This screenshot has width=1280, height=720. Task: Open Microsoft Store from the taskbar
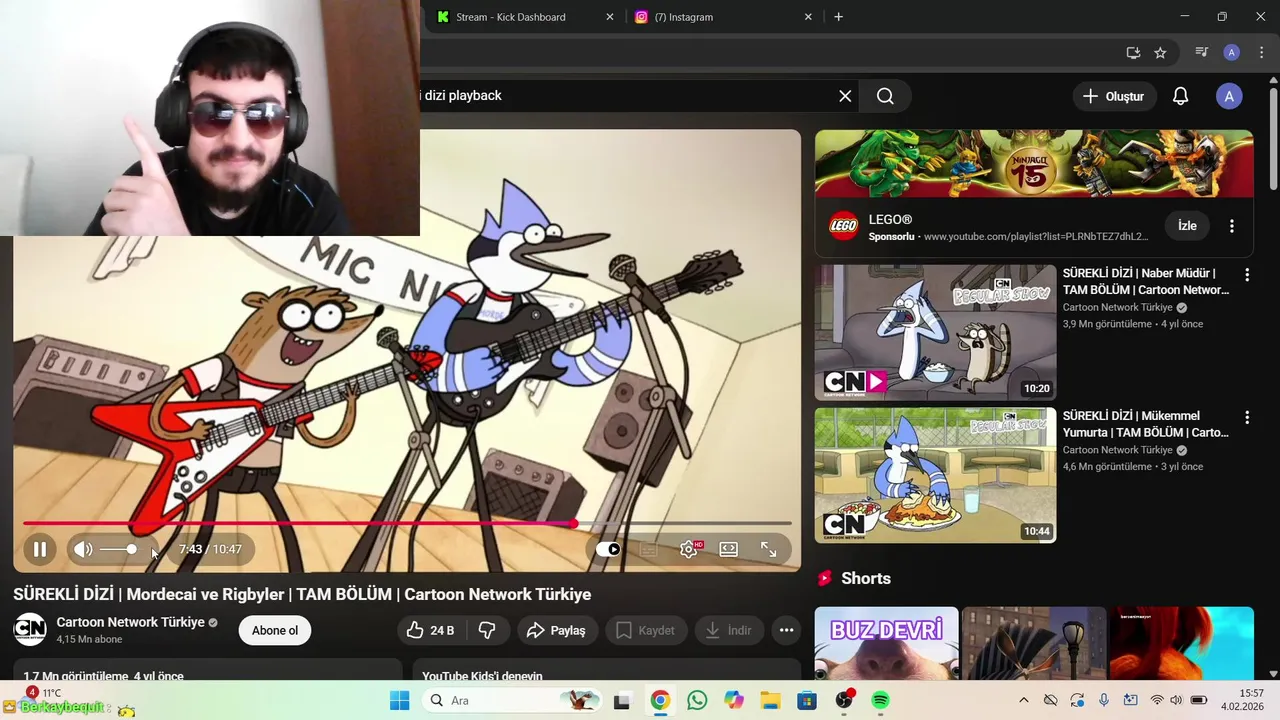pyautogui.click(x=807, y=700)
